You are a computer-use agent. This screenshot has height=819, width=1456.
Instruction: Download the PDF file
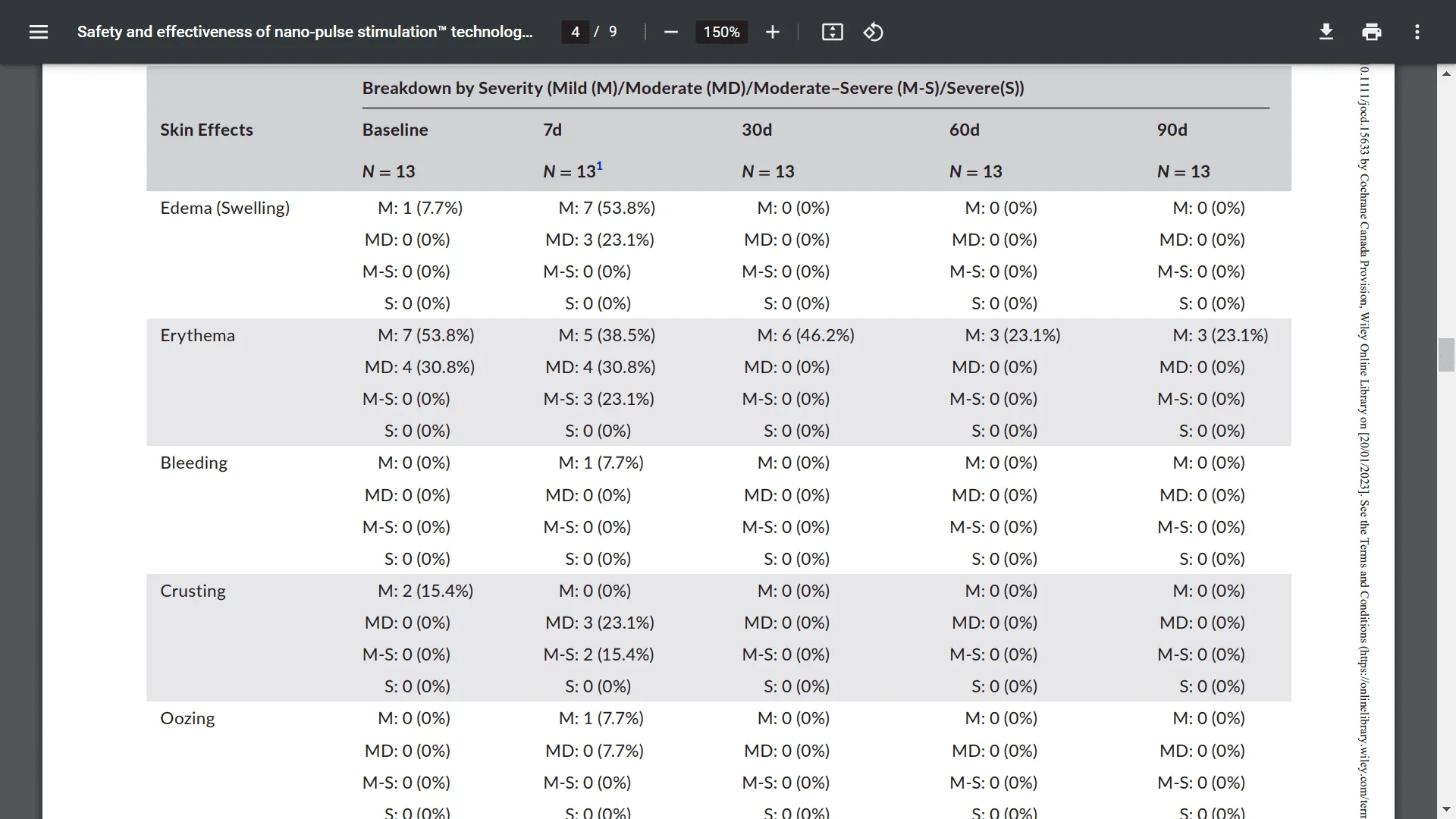[1326, 32]
